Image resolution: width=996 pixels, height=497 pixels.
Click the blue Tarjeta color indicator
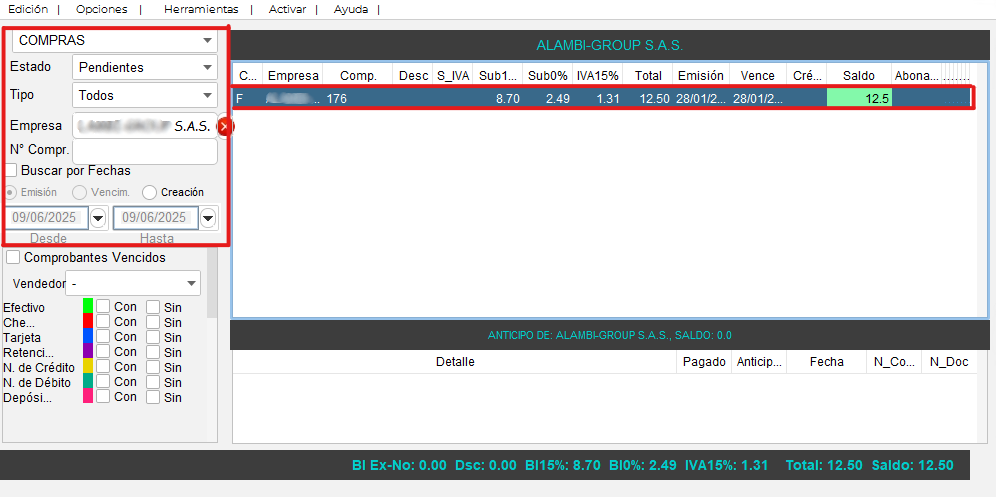[88, 337]
